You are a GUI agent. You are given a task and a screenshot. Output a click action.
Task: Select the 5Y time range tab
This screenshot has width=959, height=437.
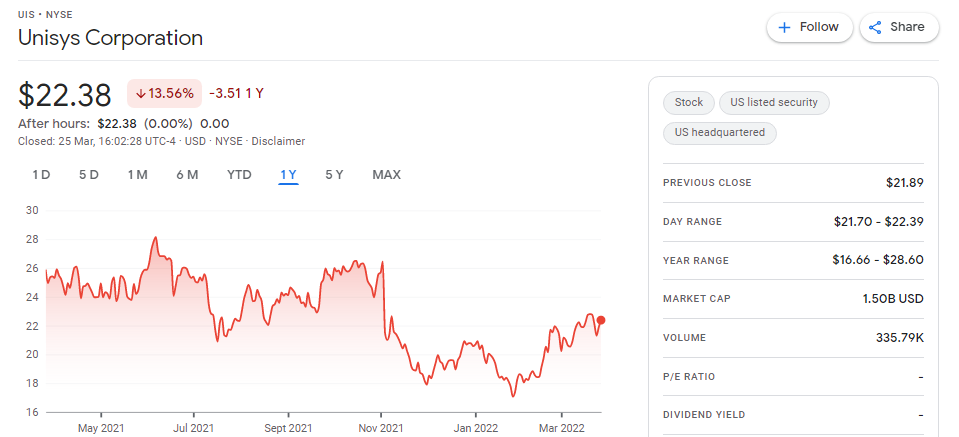click(334, 175)
